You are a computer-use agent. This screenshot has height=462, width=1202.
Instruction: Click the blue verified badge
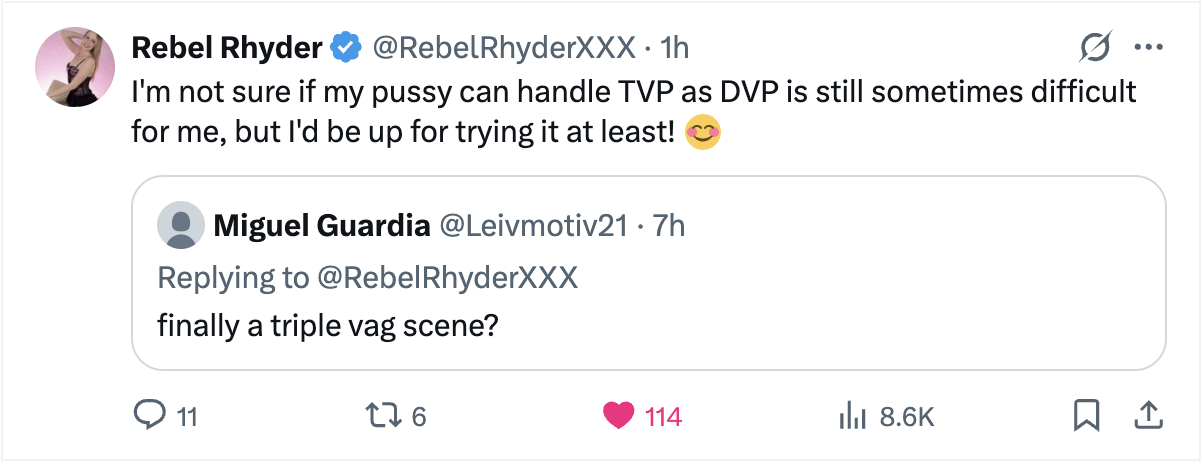click(x=347, y=47)
